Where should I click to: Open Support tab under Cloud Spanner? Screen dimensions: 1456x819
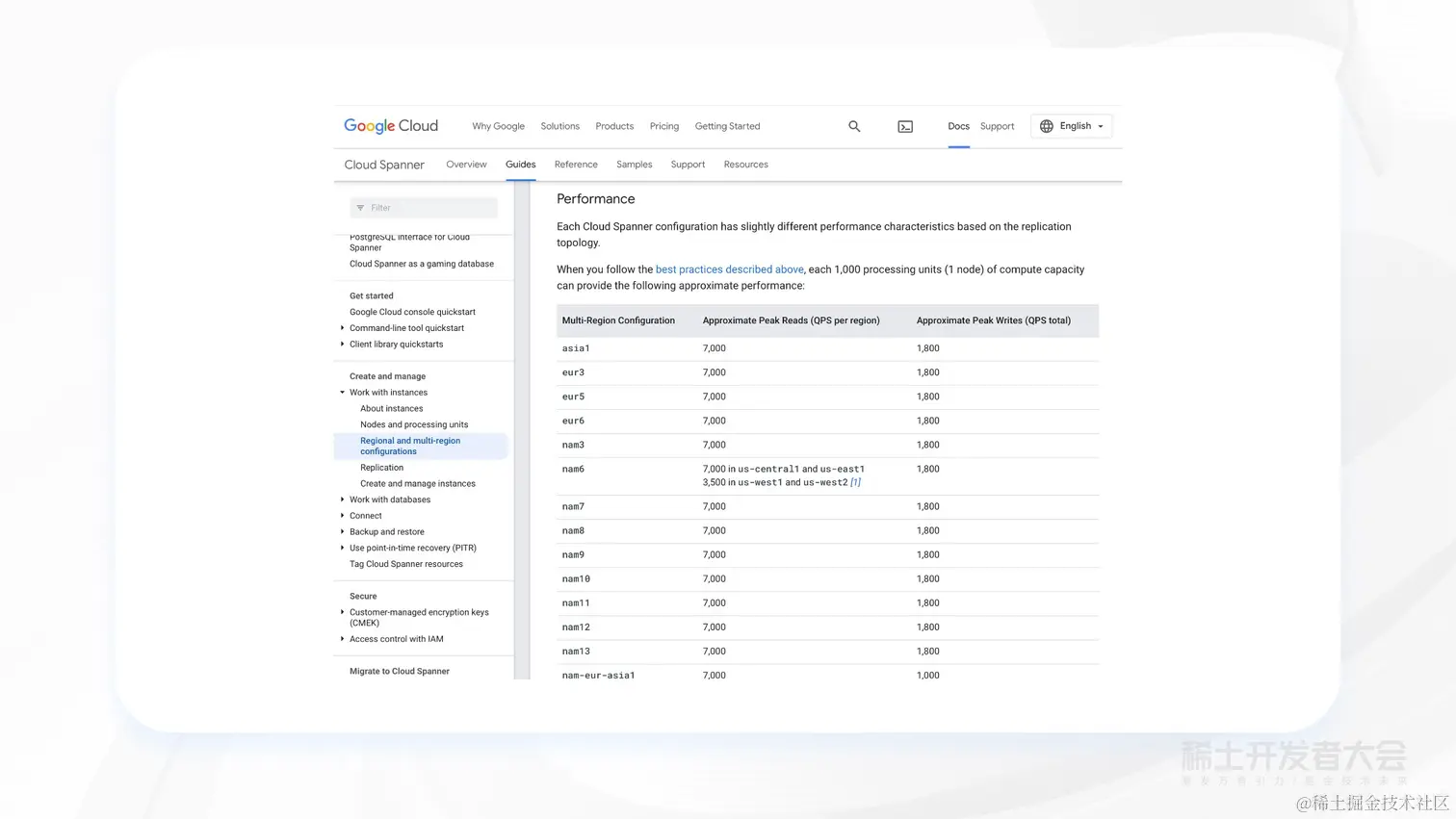pos(688,165)
